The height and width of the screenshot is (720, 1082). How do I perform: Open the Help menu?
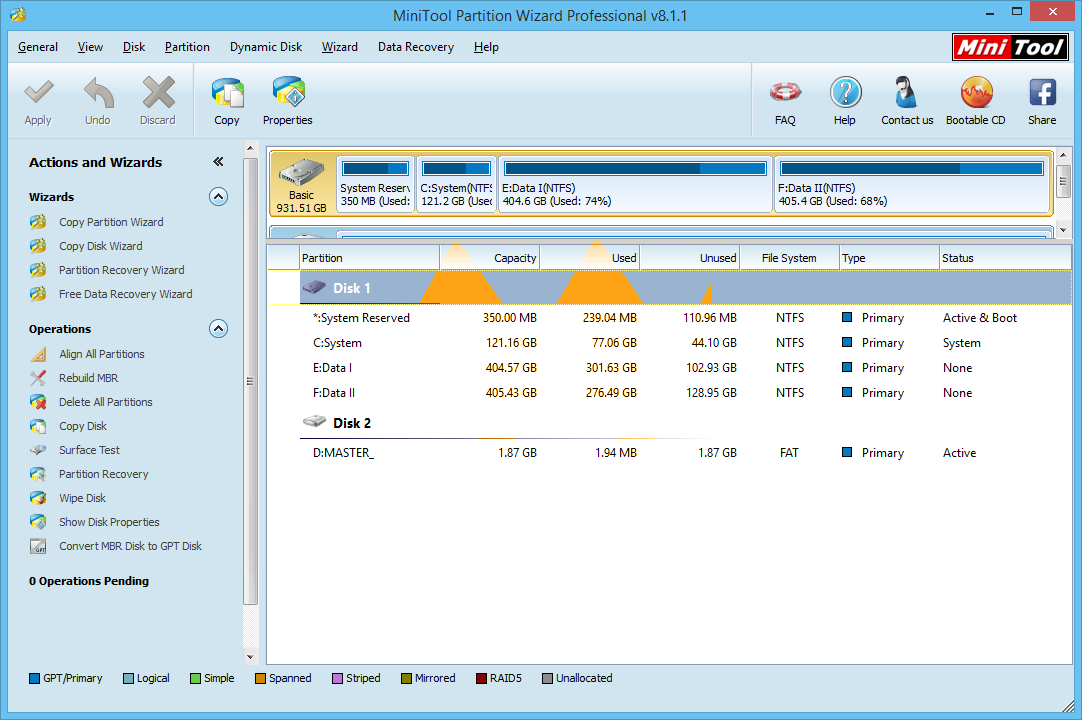486,47
